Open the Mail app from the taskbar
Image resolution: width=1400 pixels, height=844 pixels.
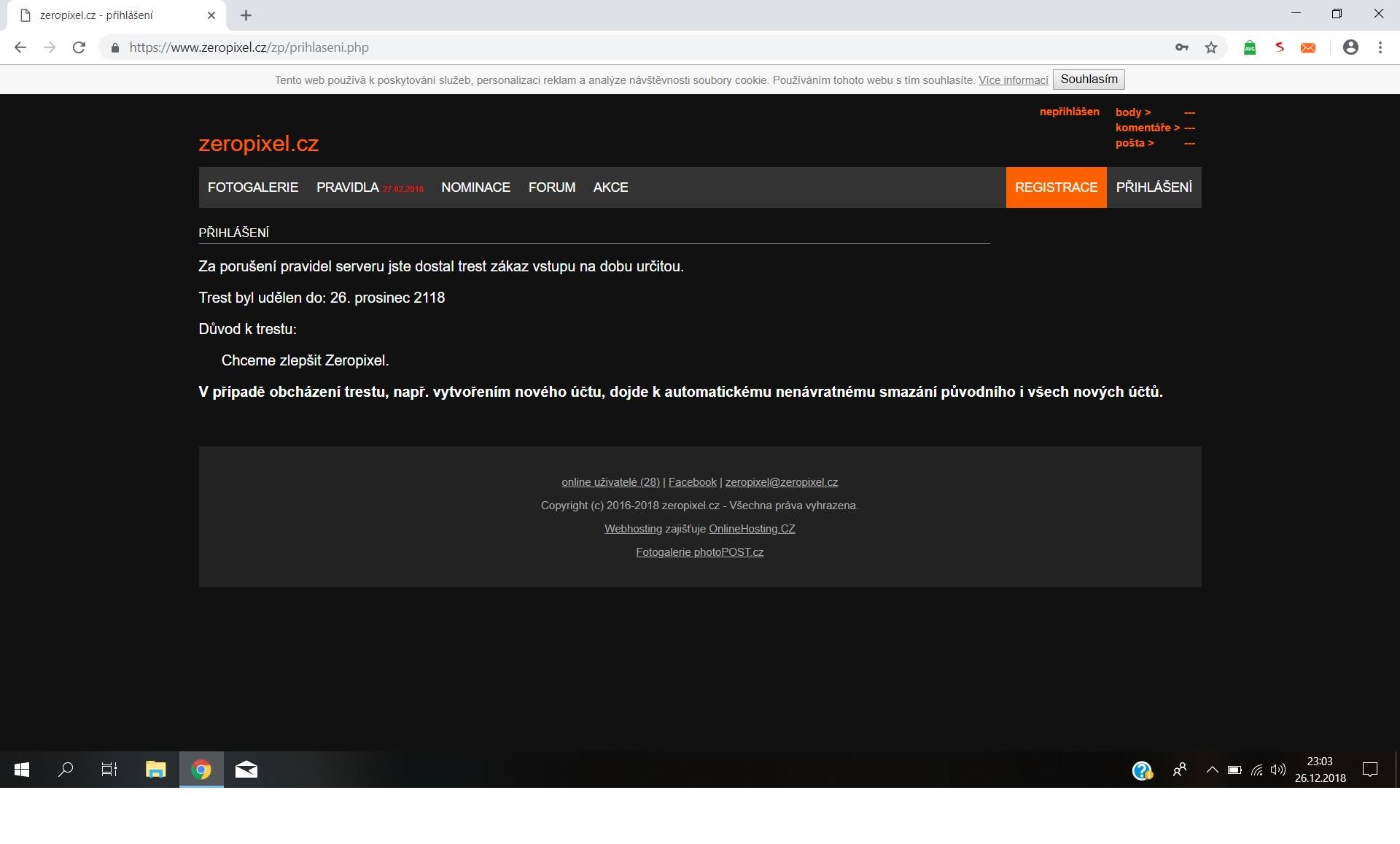pos(246,770)
